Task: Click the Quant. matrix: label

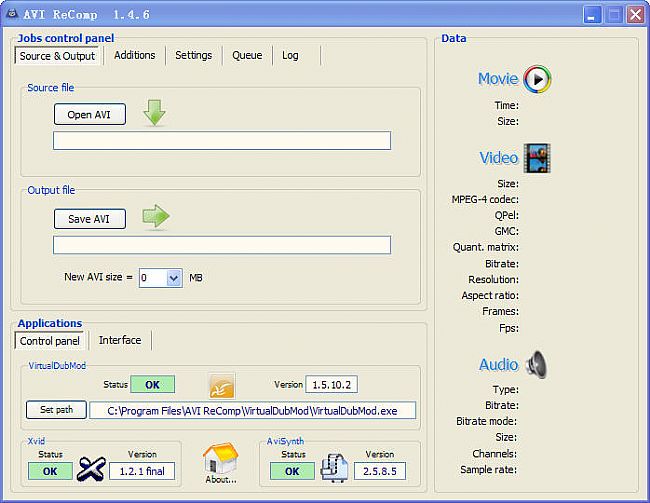Action: coord(485,247)
